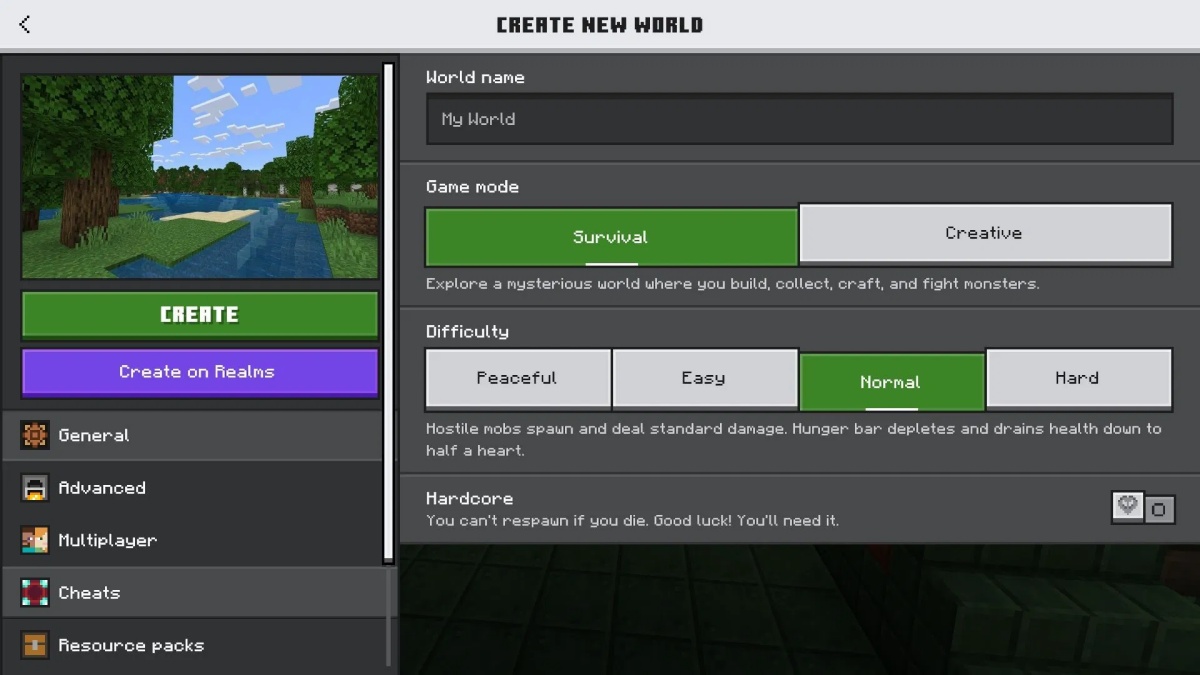The width and height of the screenshot is (1200, 675).
Task: Click the World name input field
Action: (798, 118)
